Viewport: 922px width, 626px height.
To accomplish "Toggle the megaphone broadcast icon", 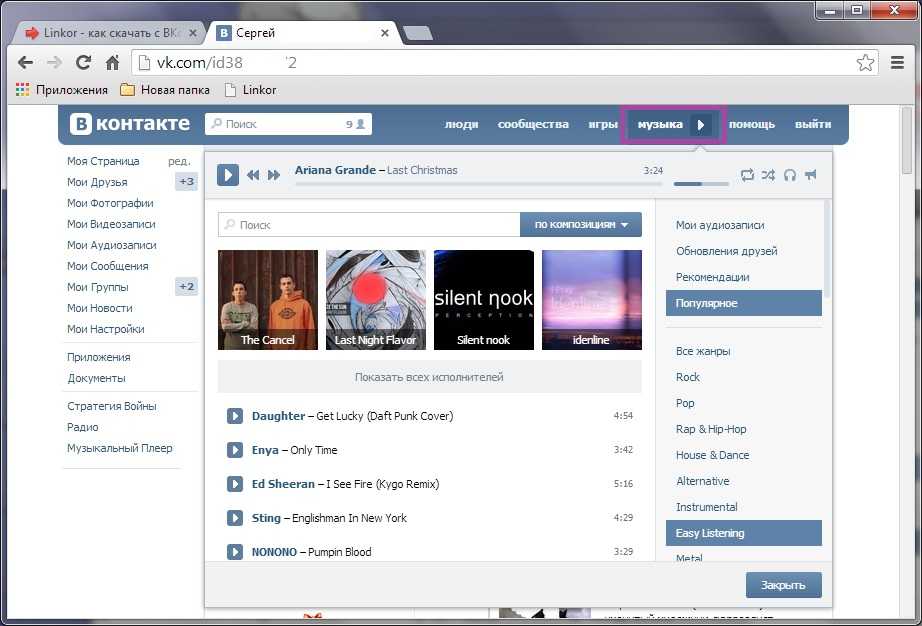I will 811,175.
